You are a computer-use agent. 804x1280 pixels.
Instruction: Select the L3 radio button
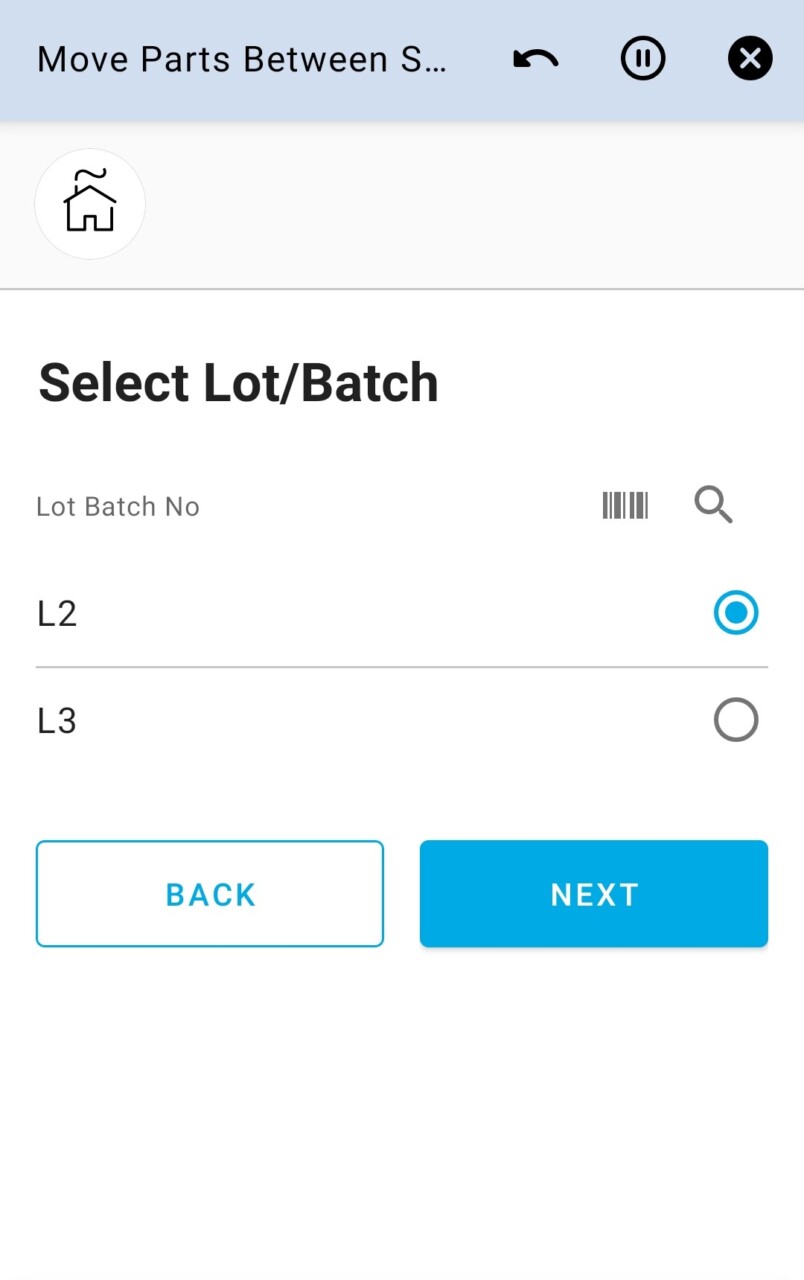[x=736, y=720]
